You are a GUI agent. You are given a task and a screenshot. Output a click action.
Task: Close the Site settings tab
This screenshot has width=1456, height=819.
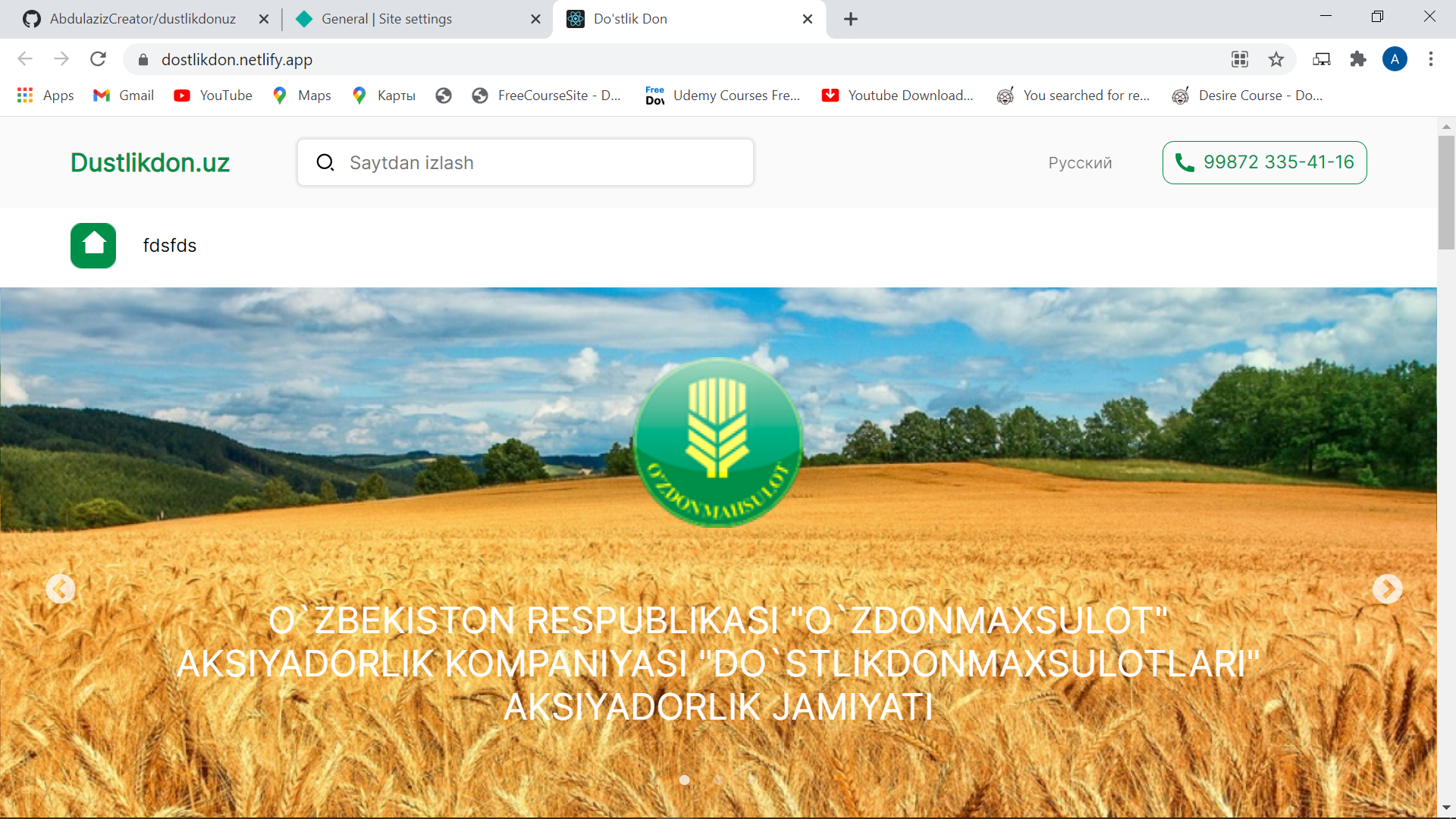536,19
